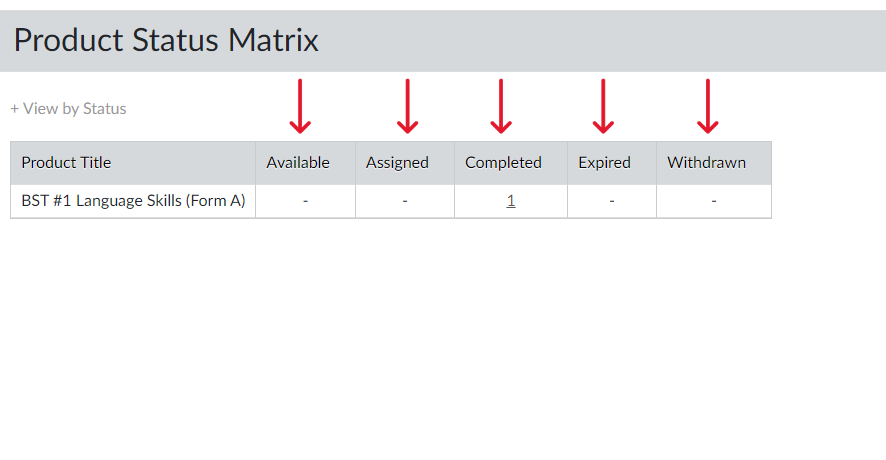Click the red arrow above Expired
Screen dimensions: 886x460
[603, 106]
